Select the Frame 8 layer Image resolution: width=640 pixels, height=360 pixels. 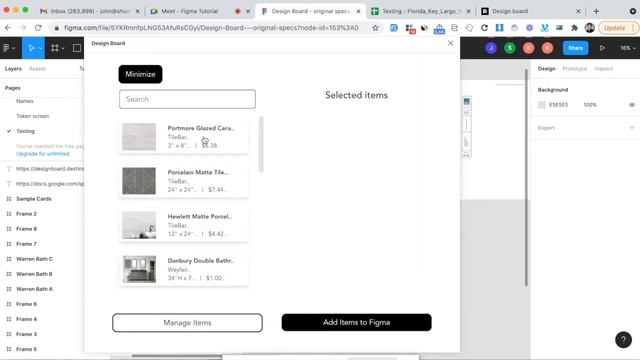click(27, 229)
